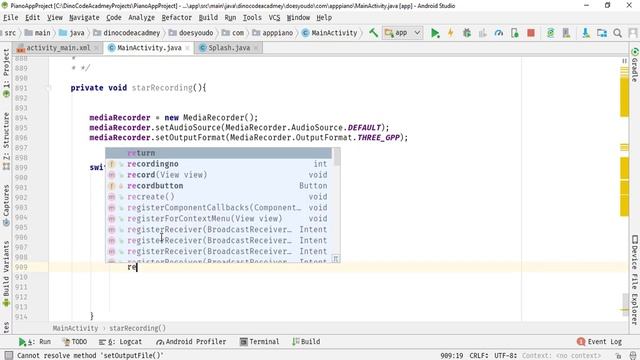Open the Tools menu
Screen dimensions: 640x360
[252, 18]
